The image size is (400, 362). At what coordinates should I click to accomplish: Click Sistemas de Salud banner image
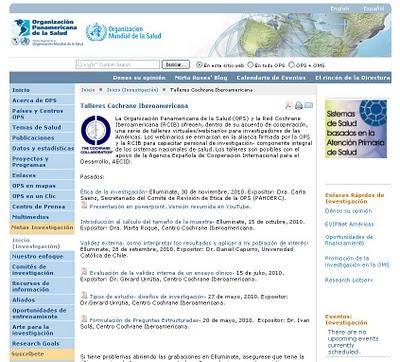[356, 129]
